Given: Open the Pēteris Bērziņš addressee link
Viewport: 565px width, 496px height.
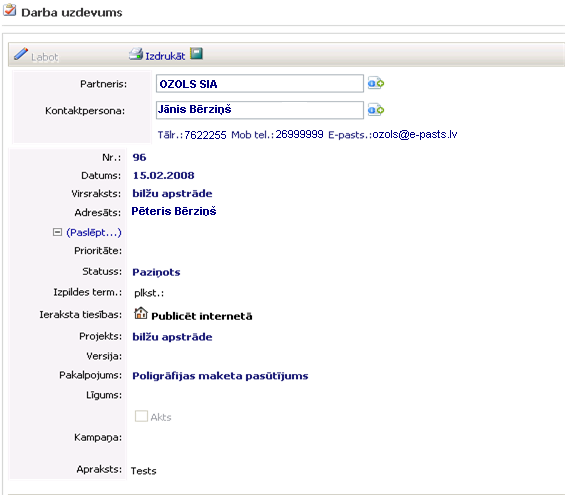Looking at the screenshot, I should click(x=174, y=211).
